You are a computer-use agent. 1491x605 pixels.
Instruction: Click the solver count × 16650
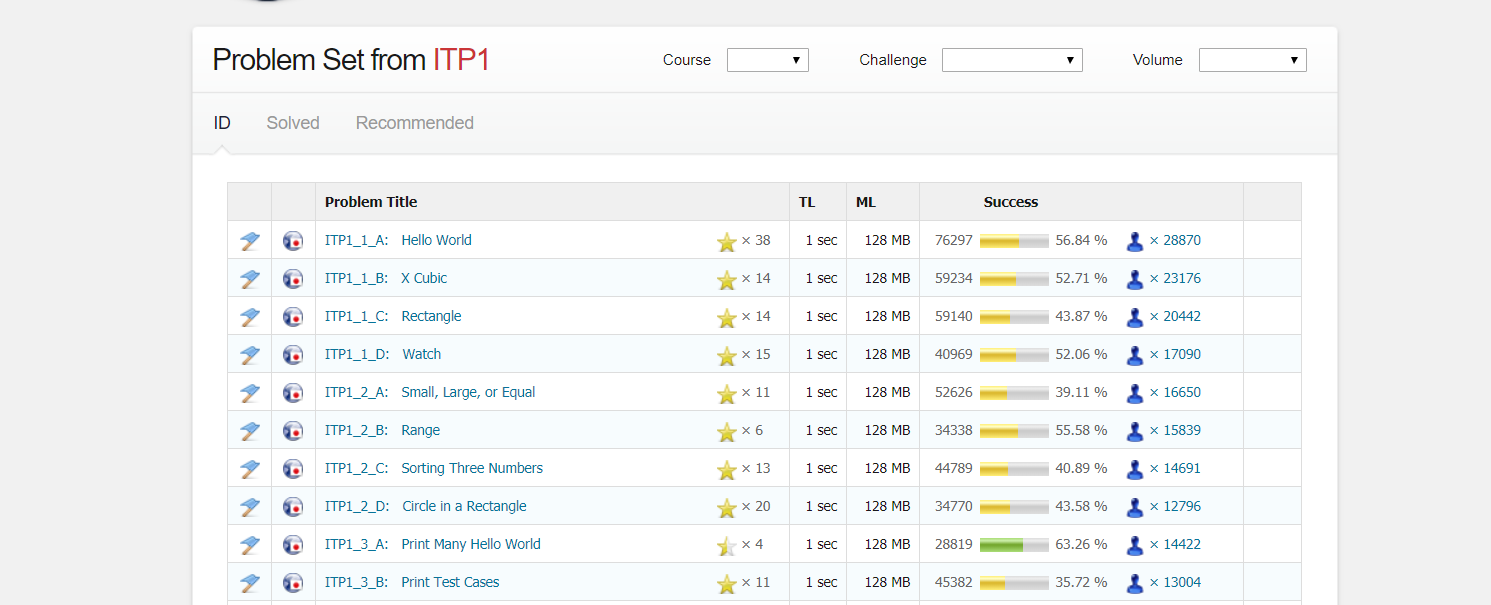[x=1175, y=392]
